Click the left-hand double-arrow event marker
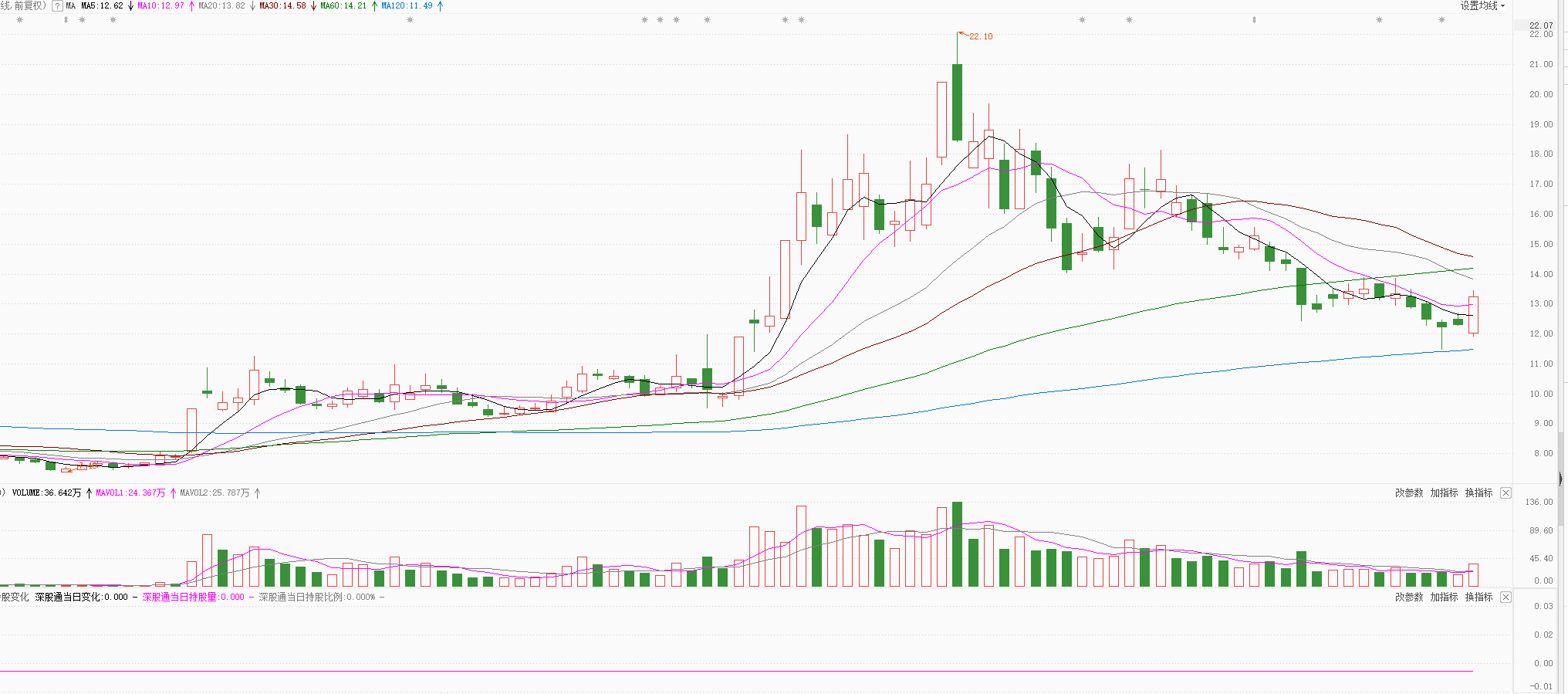 tap(66, 20)
